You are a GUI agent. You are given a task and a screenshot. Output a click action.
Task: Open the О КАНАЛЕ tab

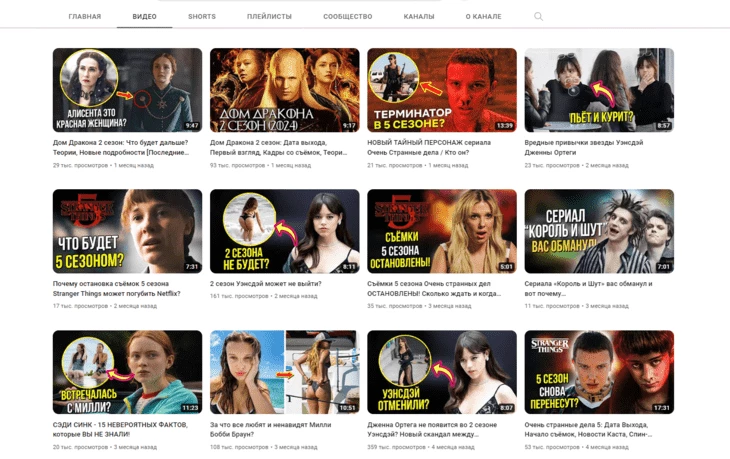(x=483, y=16)
